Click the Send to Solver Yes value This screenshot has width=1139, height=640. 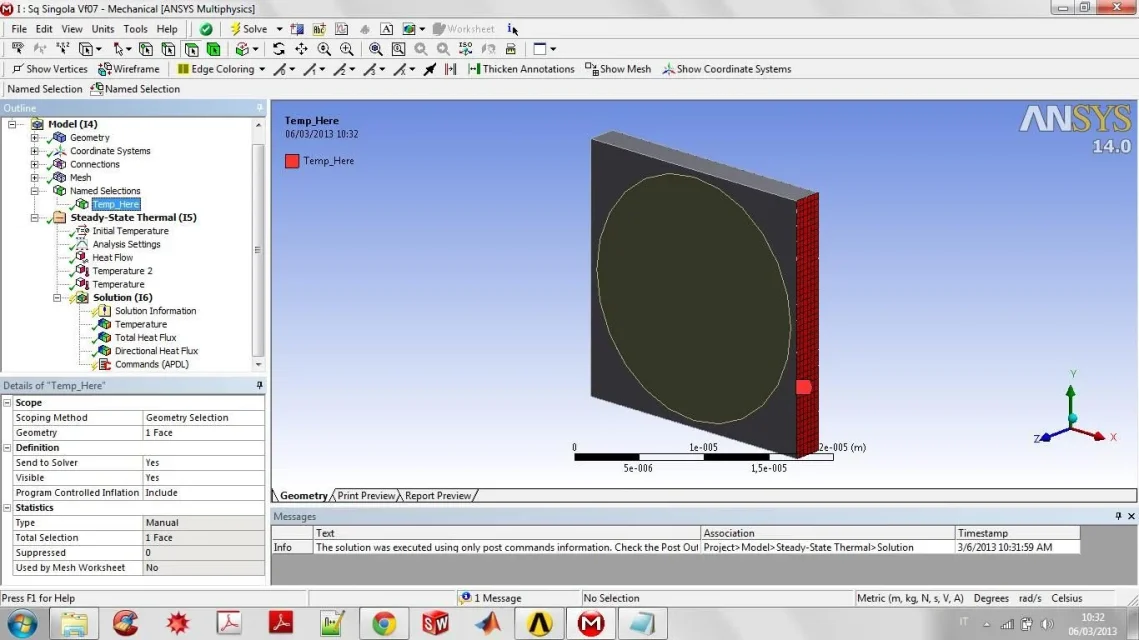click(203, 463)
